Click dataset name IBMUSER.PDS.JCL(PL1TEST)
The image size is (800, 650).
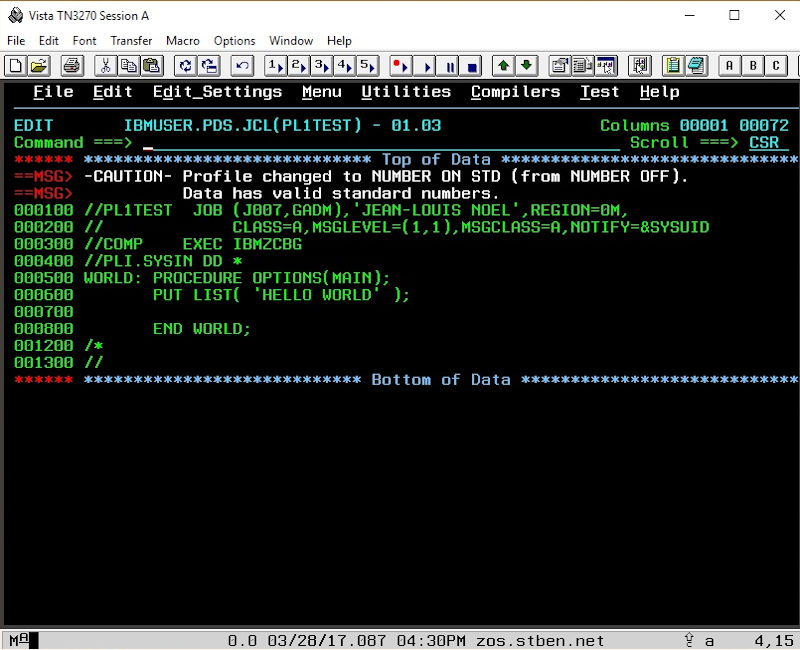click(242, 126)
